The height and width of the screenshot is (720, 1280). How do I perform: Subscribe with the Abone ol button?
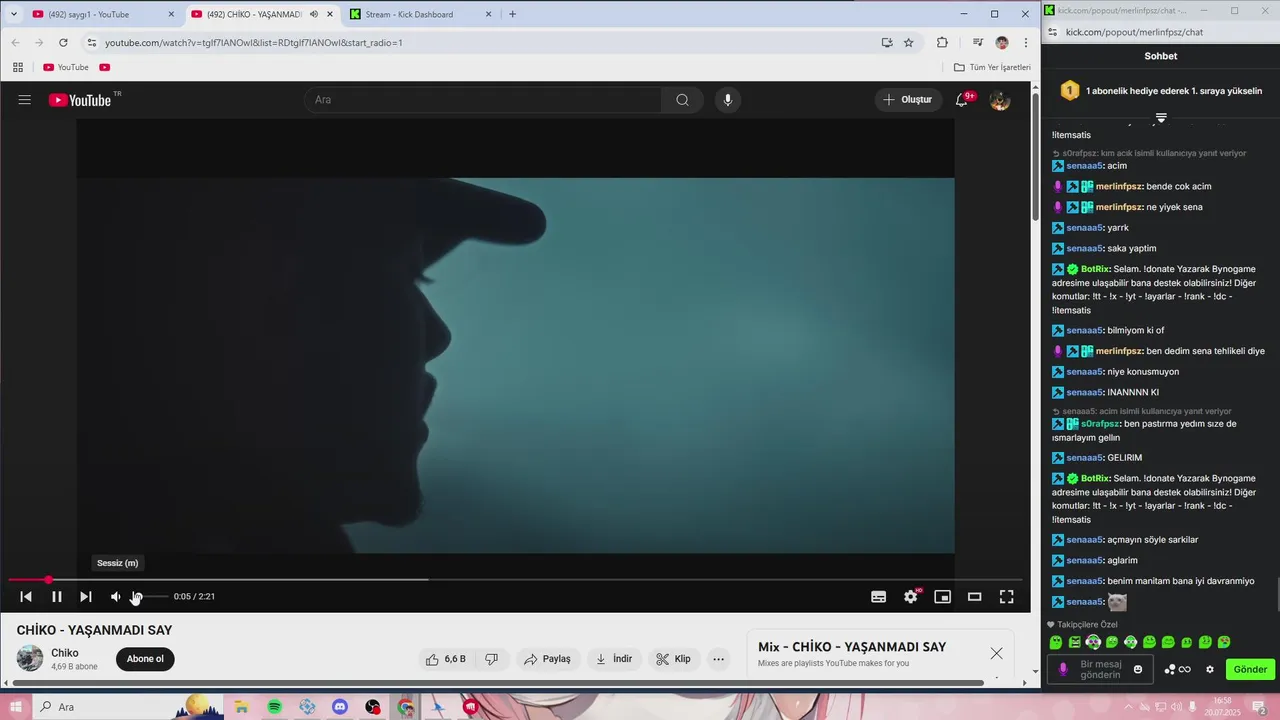[x=145, y=659]
